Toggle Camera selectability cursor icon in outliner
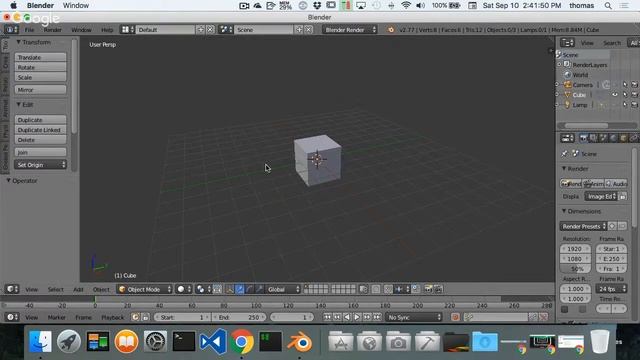Image resolution: width=640 pixels, height=360 pixels. click(624, 85)
